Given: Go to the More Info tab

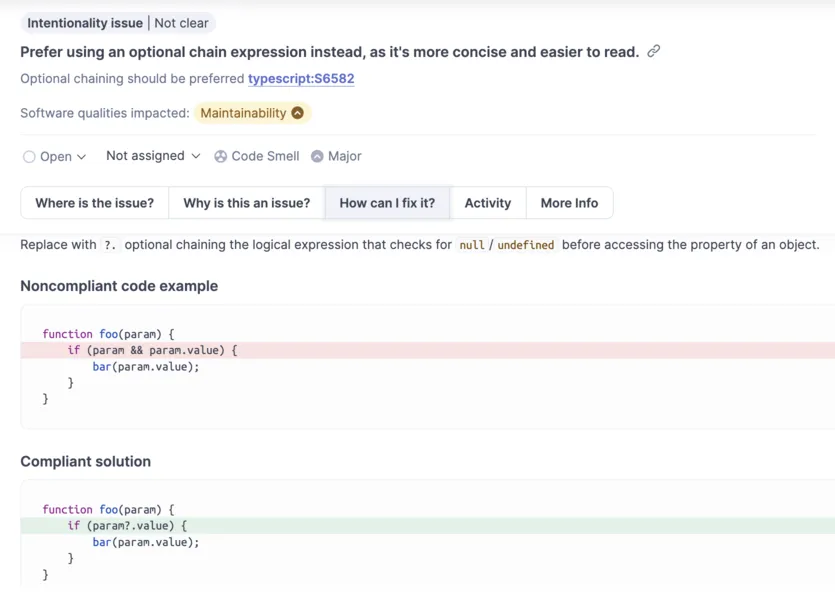Looking at the screenshot, I should tap(569, 203).
